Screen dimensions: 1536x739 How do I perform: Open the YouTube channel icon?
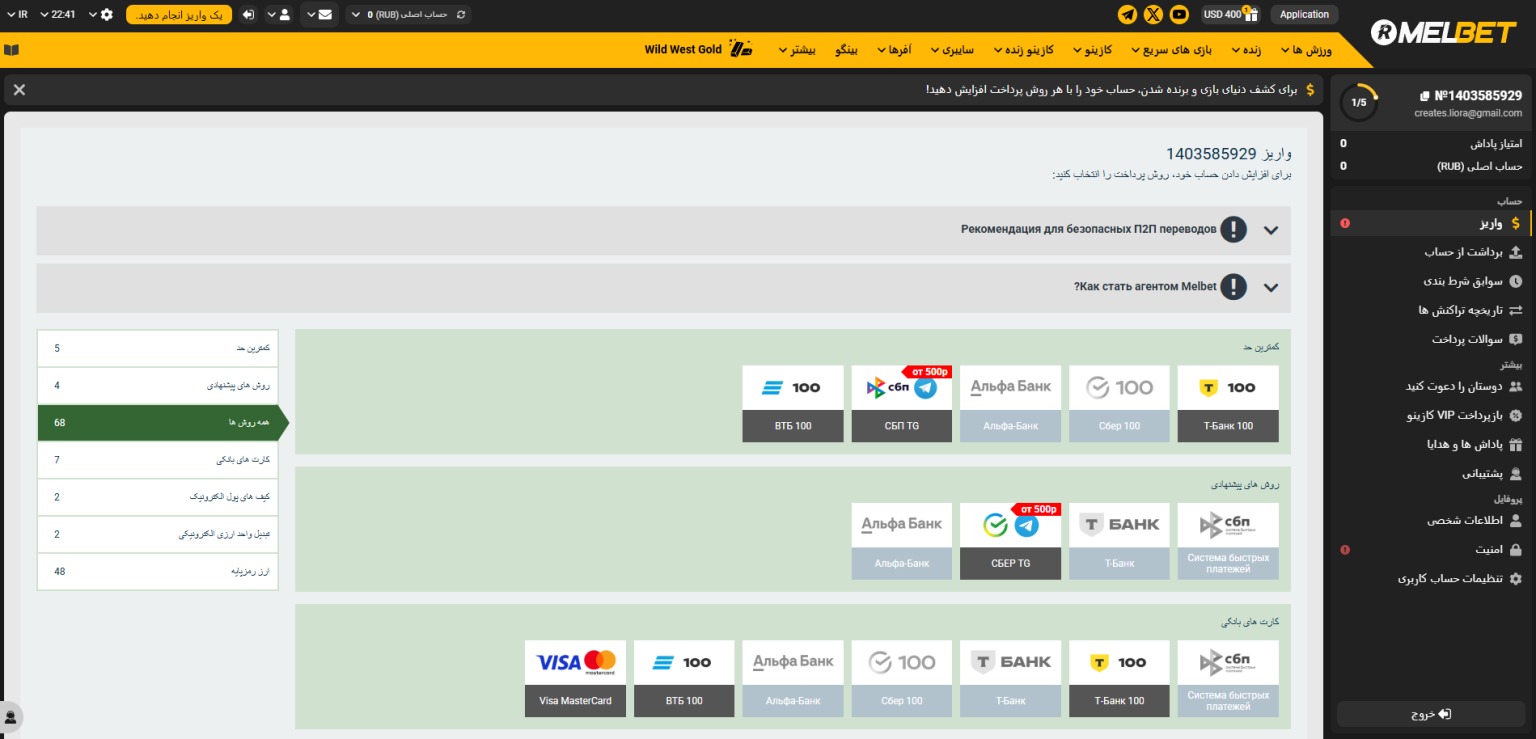(1179, 14)
